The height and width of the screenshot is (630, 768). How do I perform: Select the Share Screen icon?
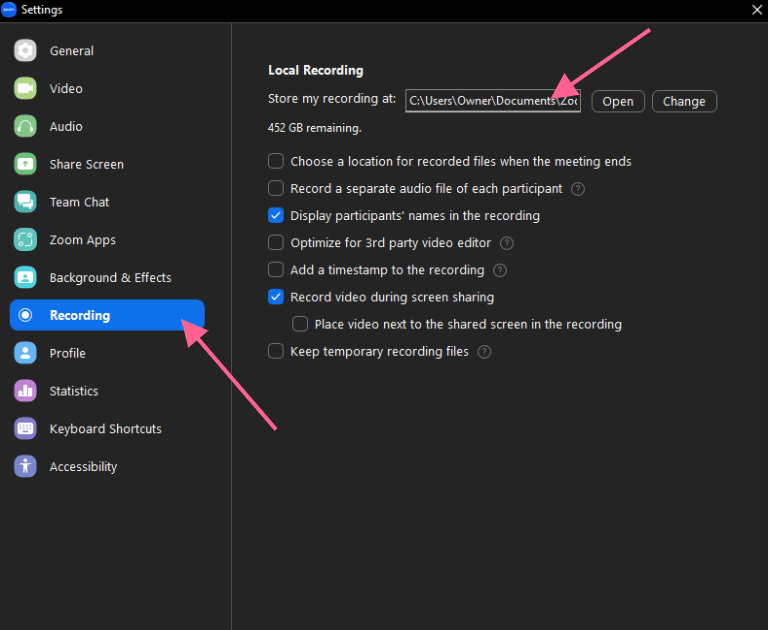tap(25, 164)
